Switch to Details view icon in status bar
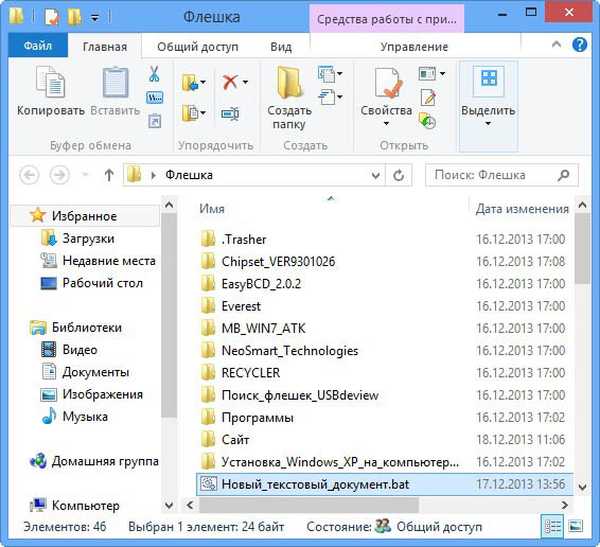Viewport: 600px width, 547px height. (552, 527)
